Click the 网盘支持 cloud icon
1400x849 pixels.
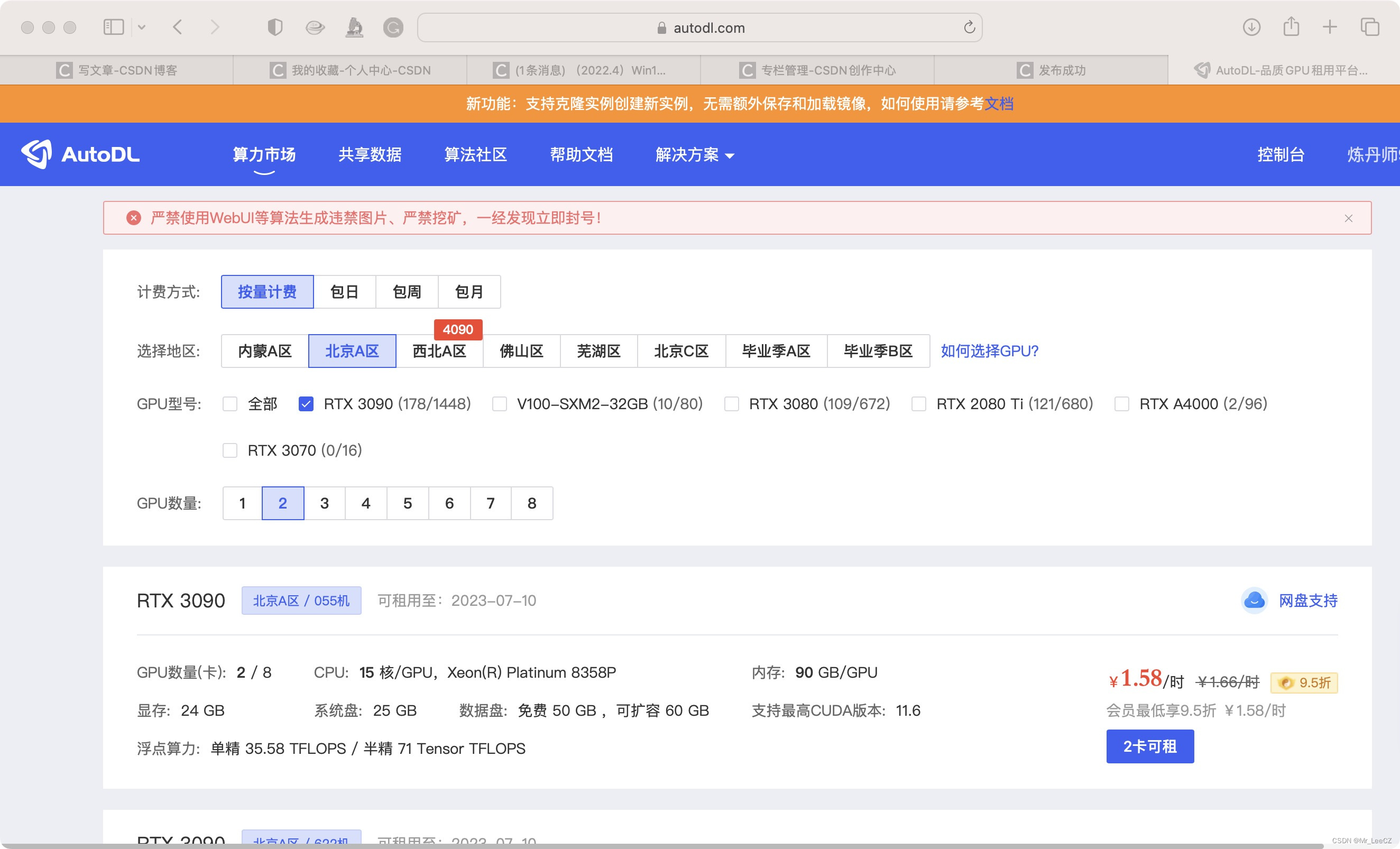(1254, 600)
